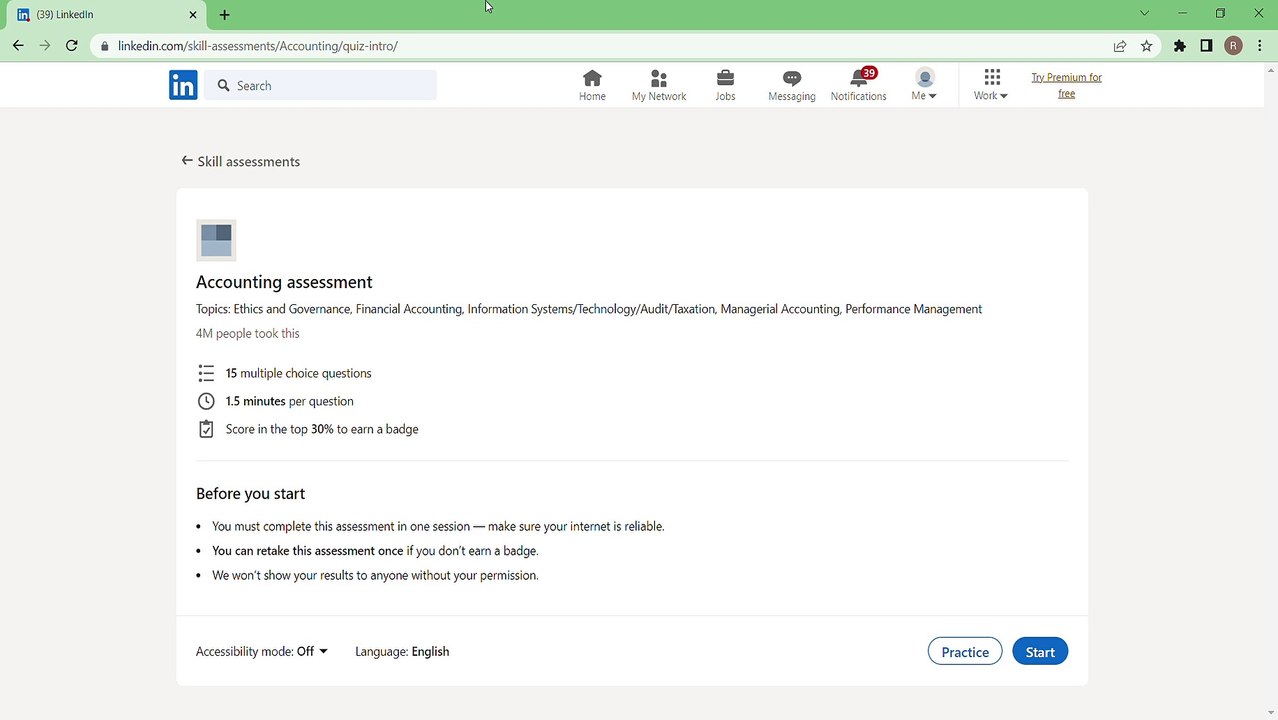The height and width of the screenshot is (720, 1278).
Task: Click the Language: English selector
Action: pos(402,651)
